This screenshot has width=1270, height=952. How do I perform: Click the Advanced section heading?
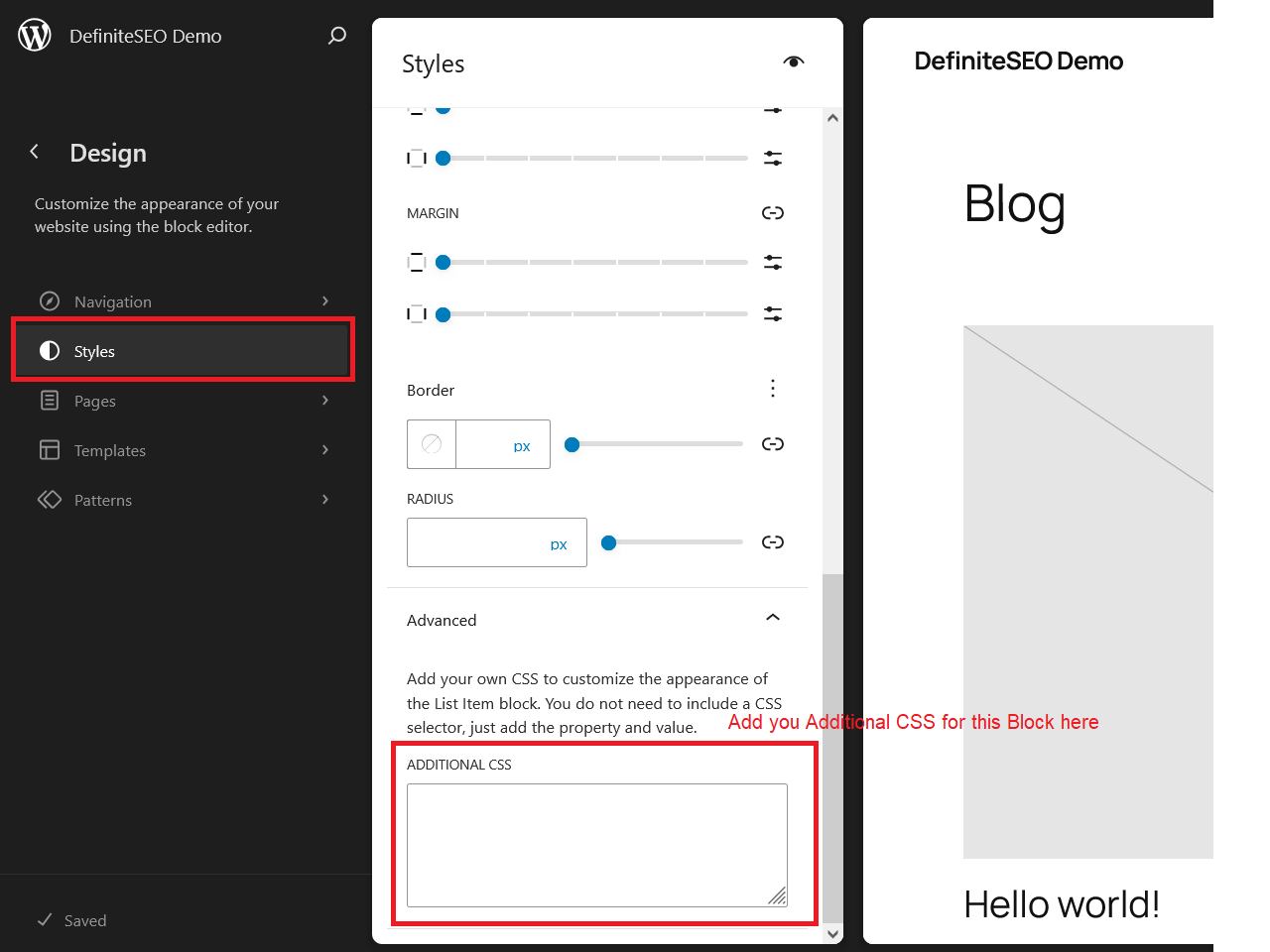442,620
